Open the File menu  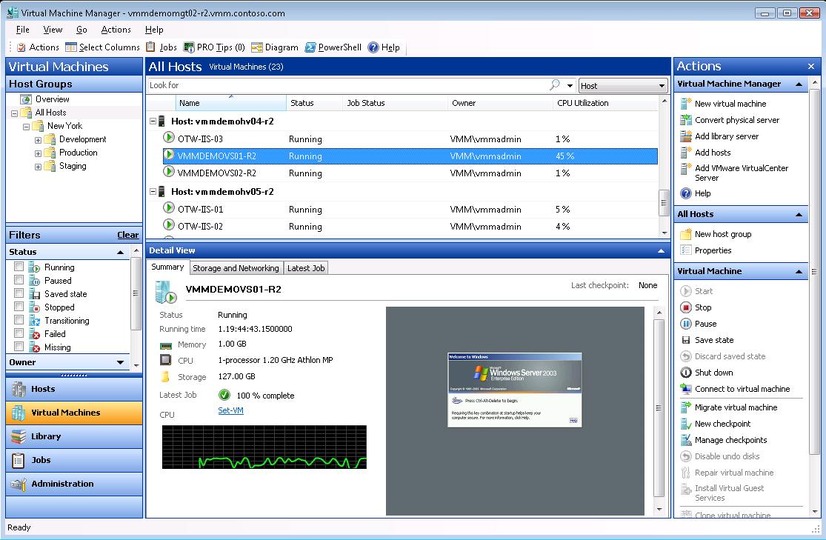pyautogui.click(x=23, y=30)
